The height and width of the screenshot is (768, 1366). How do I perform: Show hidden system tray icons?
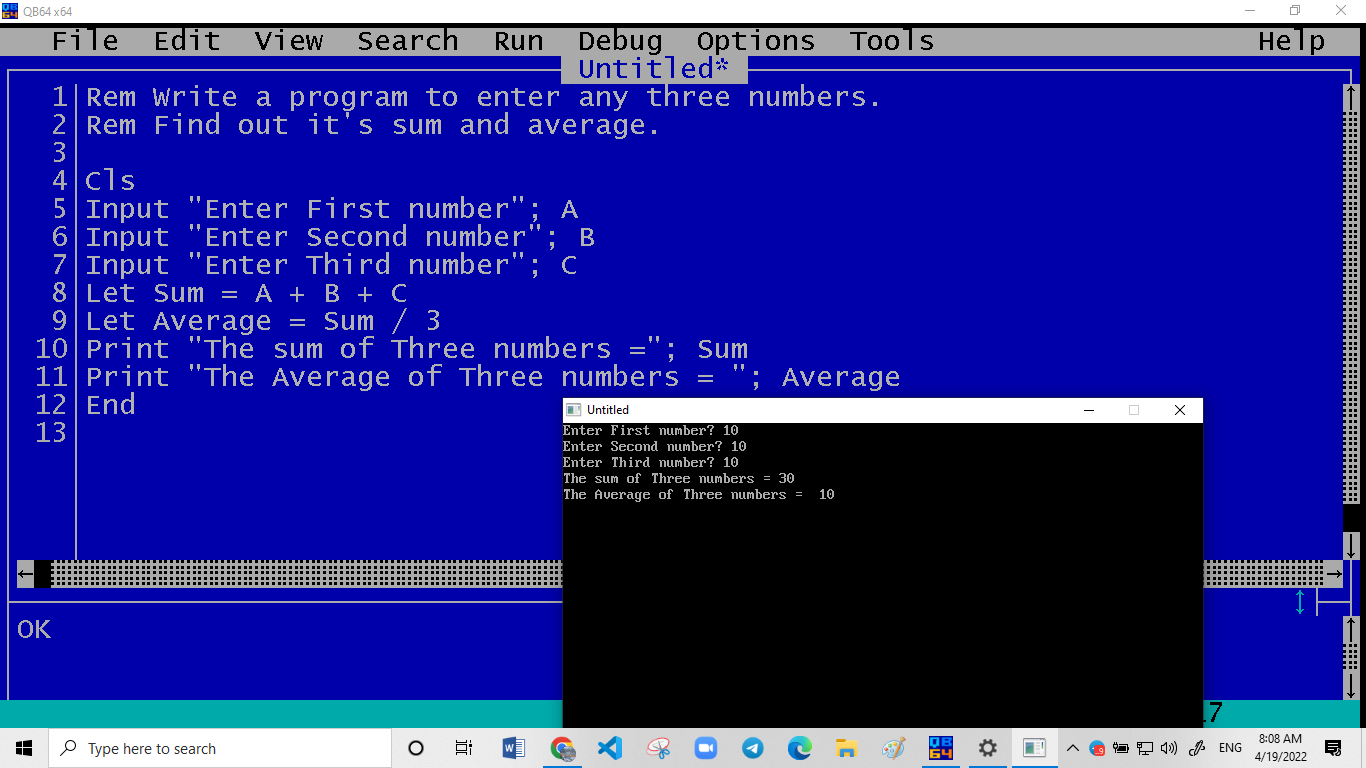[1073, 748]
